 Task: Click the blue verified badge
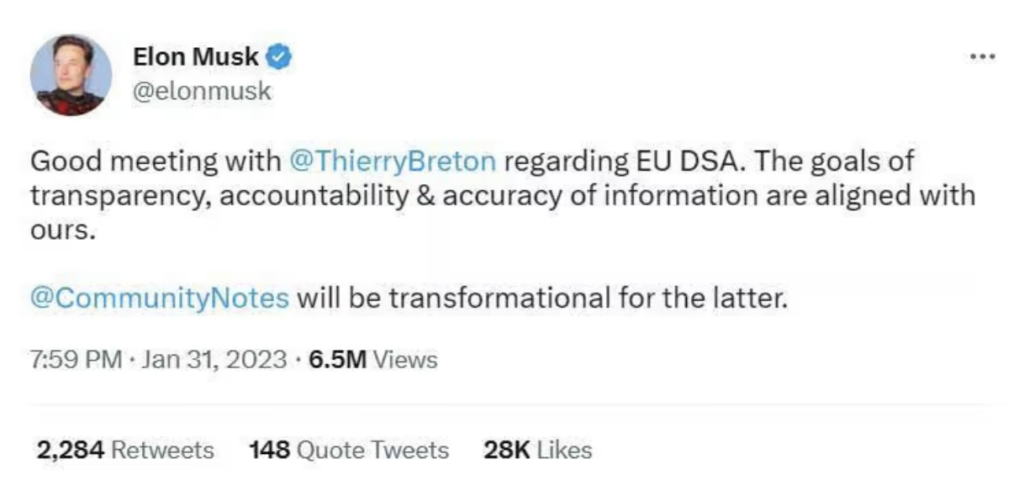[x=281, y=56]
